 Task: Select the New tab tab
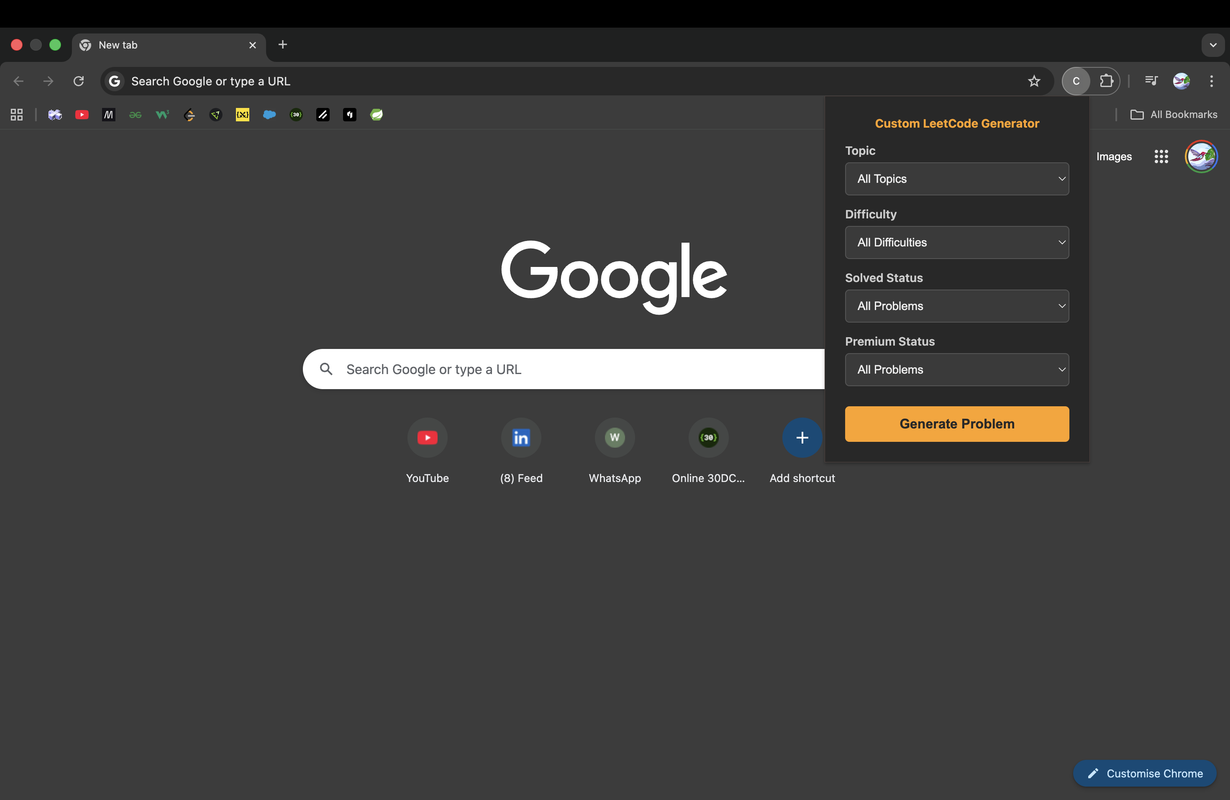point(168,45)
